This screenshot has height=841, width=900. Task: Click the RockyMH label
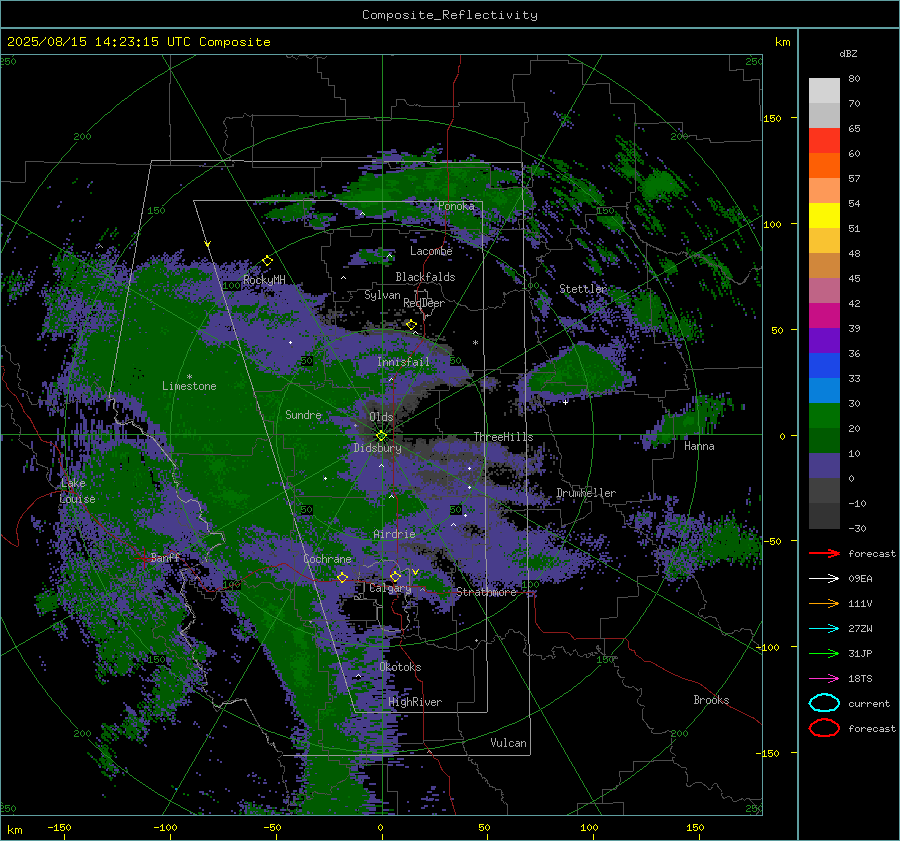pos(264,280)
